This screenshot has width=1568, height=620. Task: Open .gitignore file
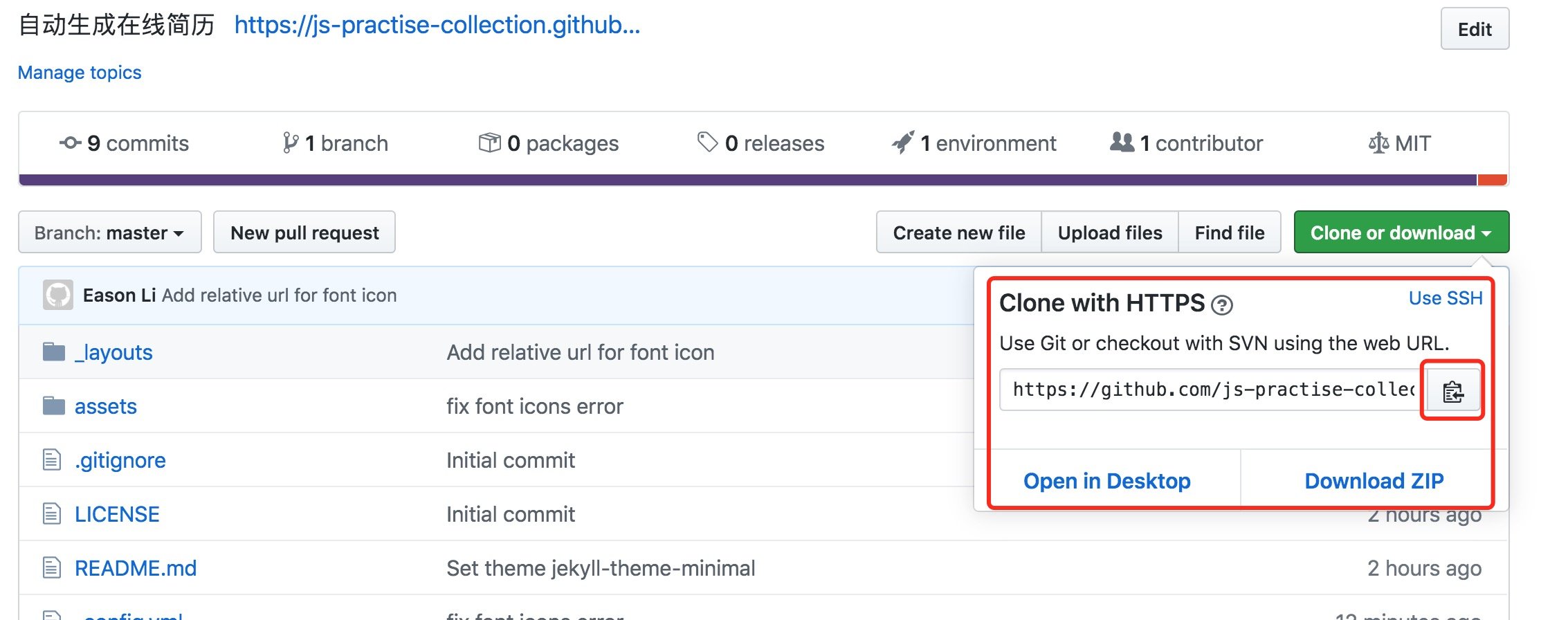[x=120, y=460]
